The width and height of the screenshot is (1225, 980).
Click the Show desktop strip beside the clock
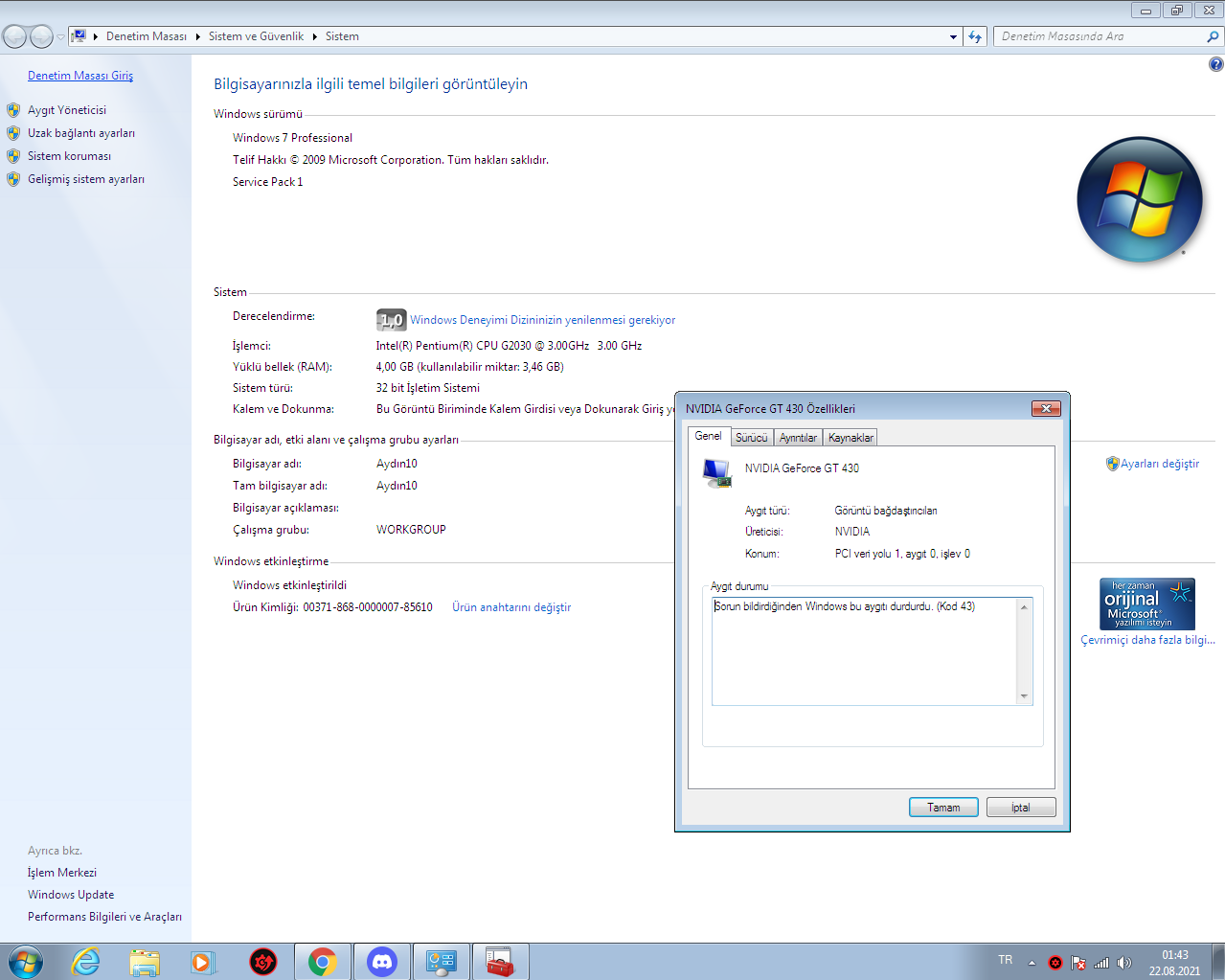pyautogui.click(x=1217, y=962)
